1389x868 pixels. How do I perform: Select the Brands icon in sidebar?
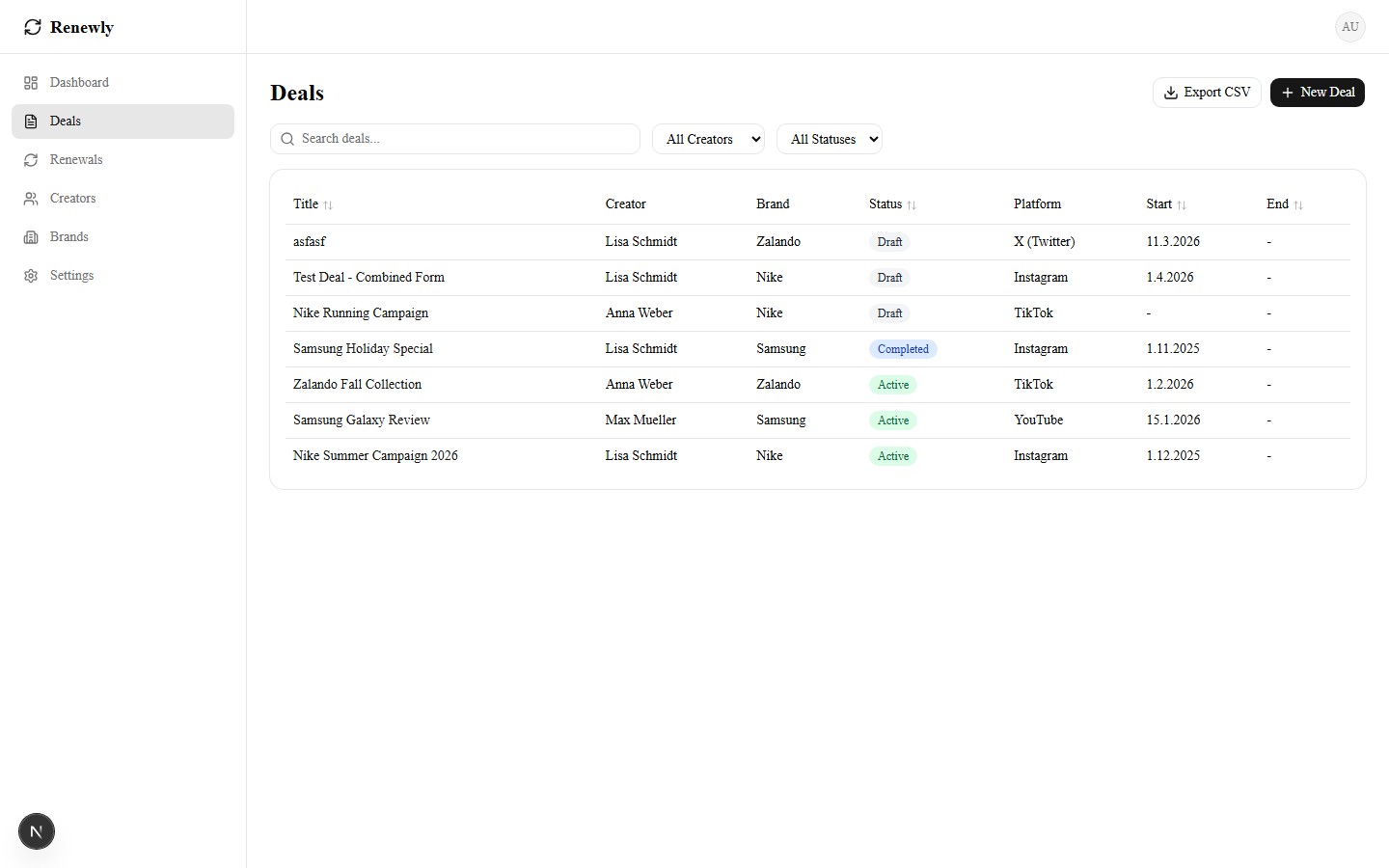pyautogui.click(x=30, y=237)
